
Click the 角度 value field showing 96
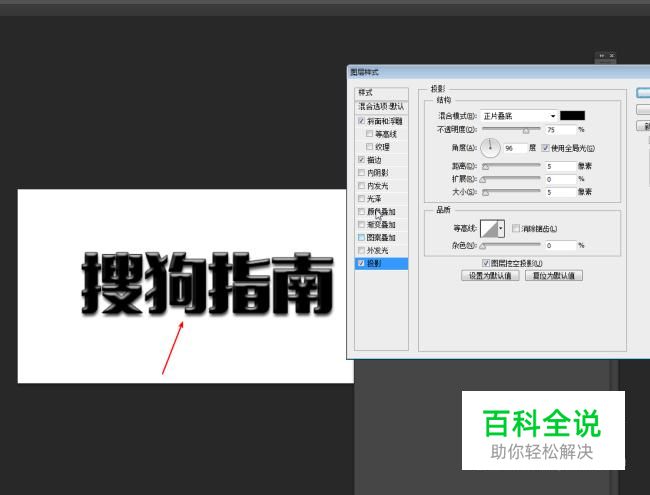coord(515,148)
